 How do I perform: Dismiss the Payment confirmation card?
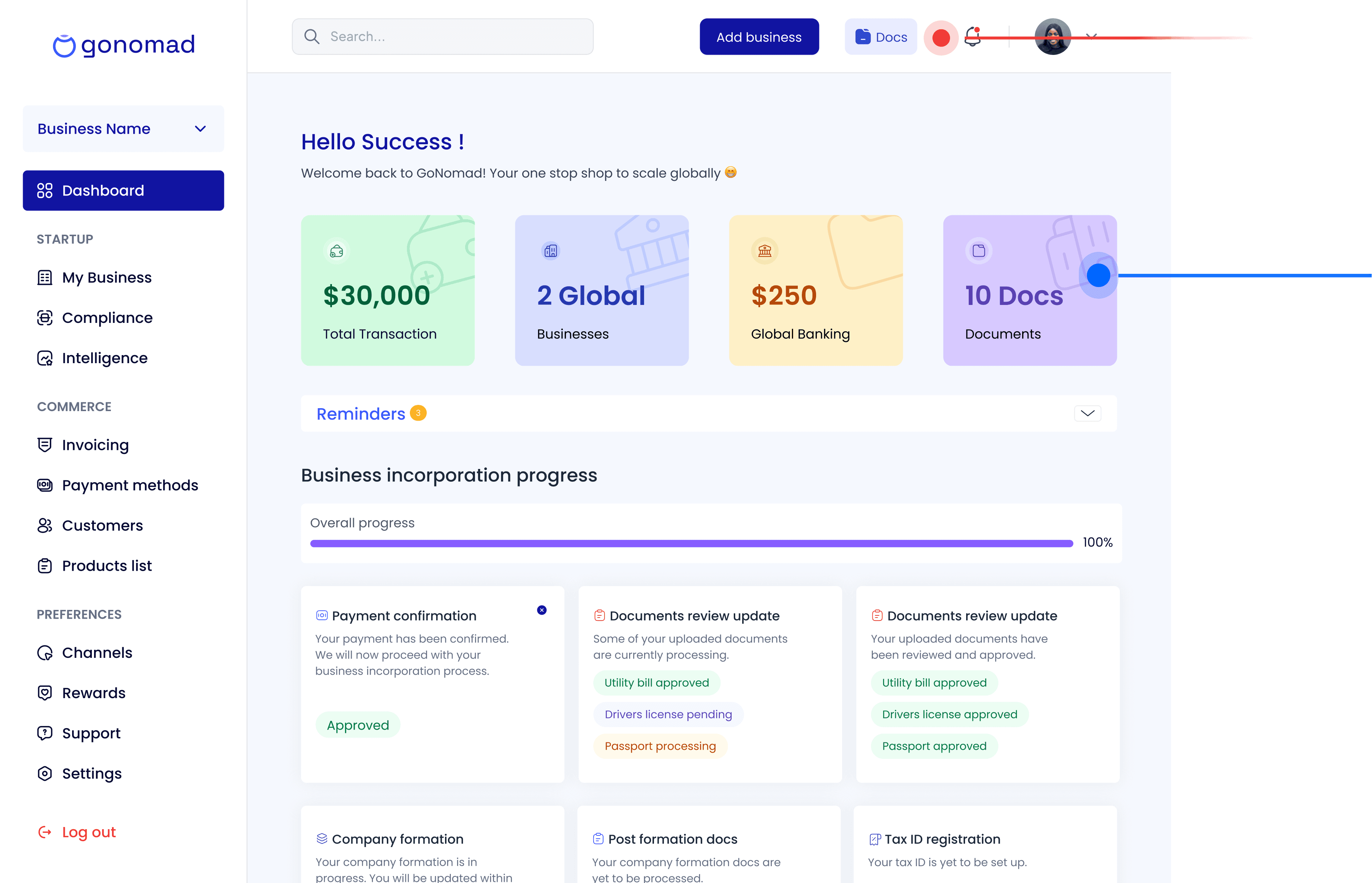[542, 610]
